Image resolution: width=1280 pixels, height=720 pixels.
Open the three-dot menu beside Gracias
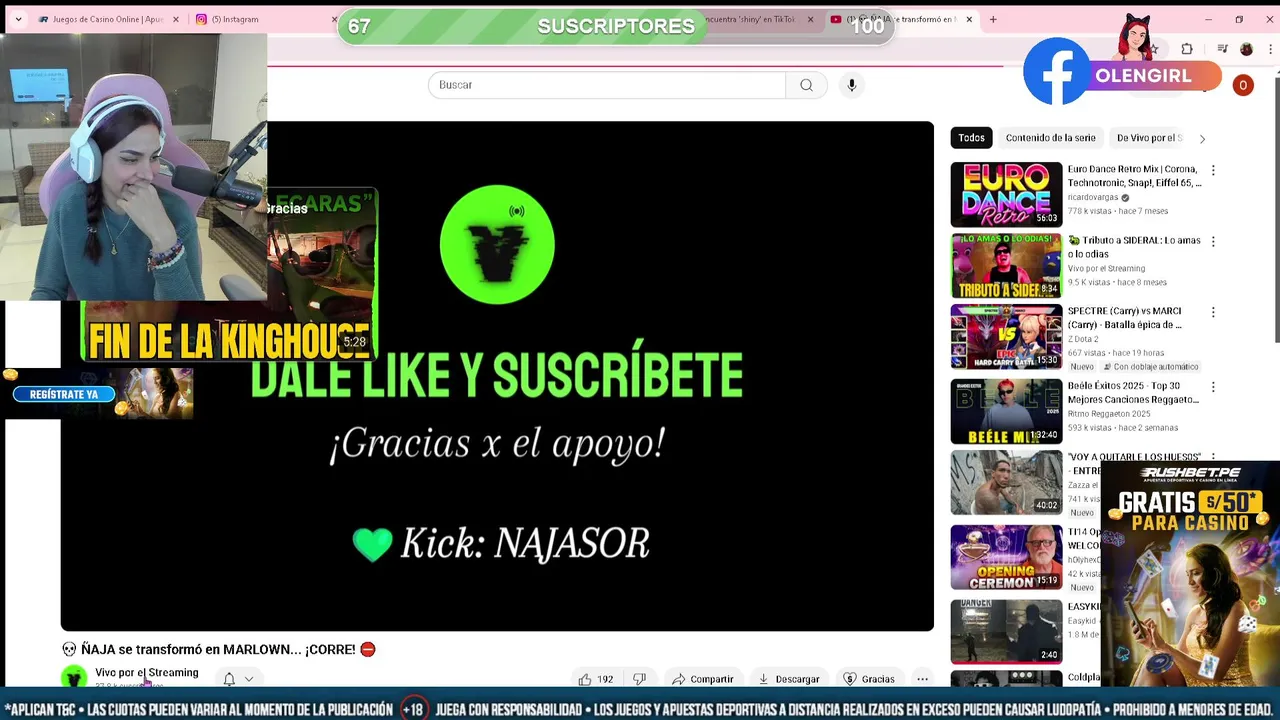pyautogui.click(x=922, y=679)
